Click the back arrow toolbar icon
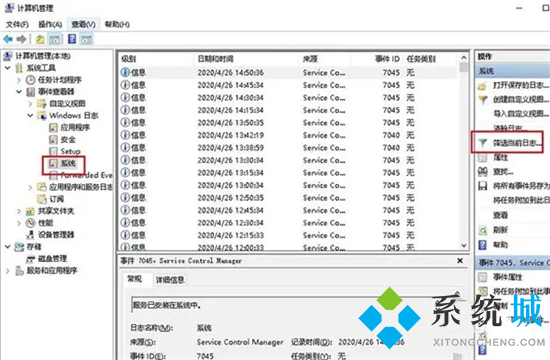Screen dimensions: 550x360 (x=8, y=39)
